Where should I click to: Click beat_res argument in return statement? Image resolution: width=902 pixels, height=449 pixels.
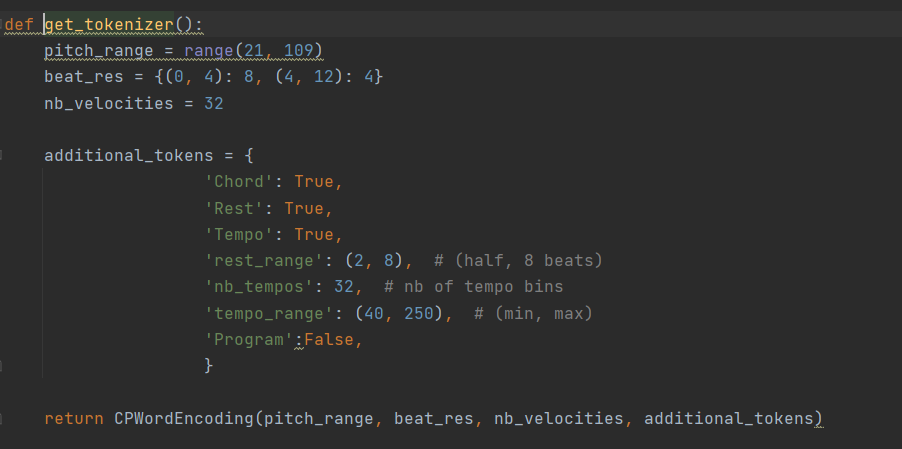coord(433,419)
